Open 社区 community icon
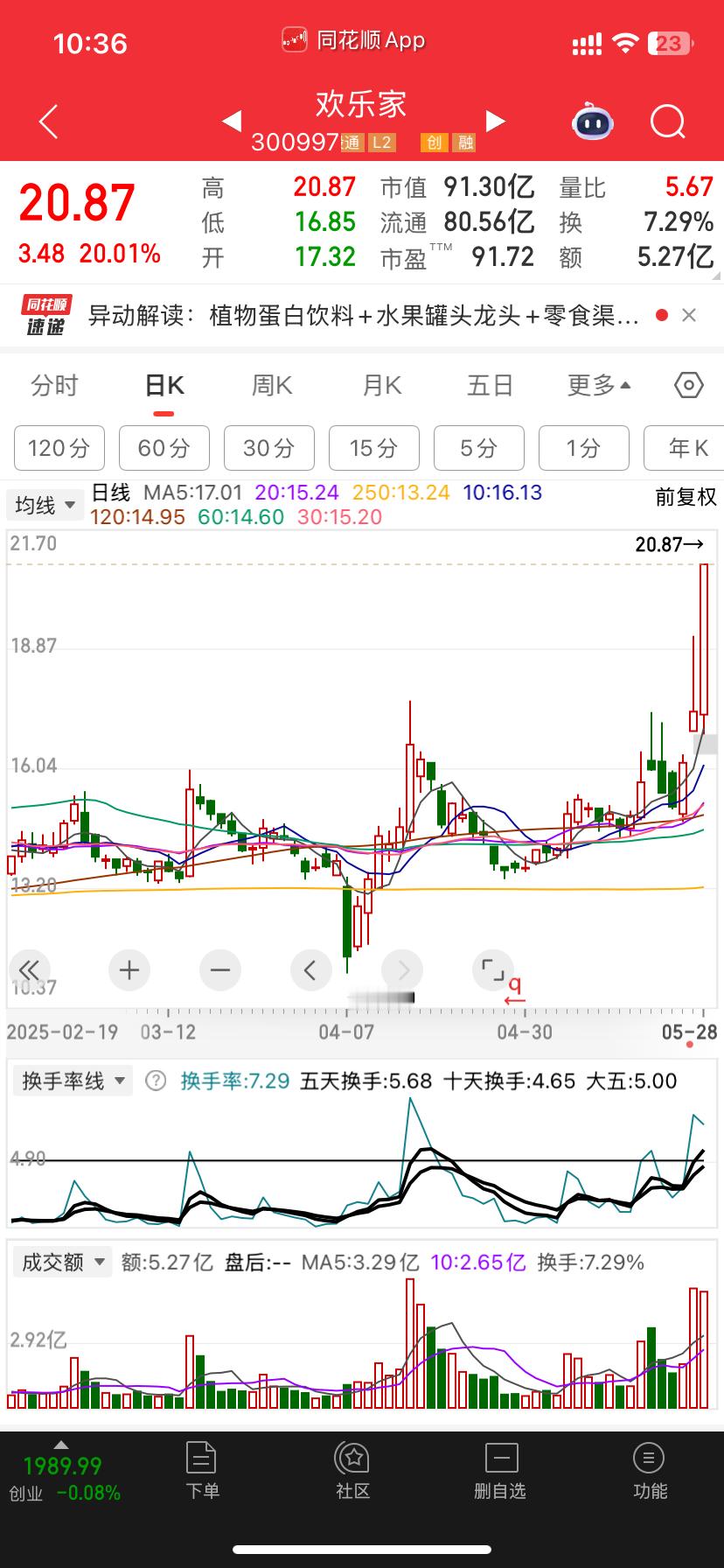 click(352, 1471)
